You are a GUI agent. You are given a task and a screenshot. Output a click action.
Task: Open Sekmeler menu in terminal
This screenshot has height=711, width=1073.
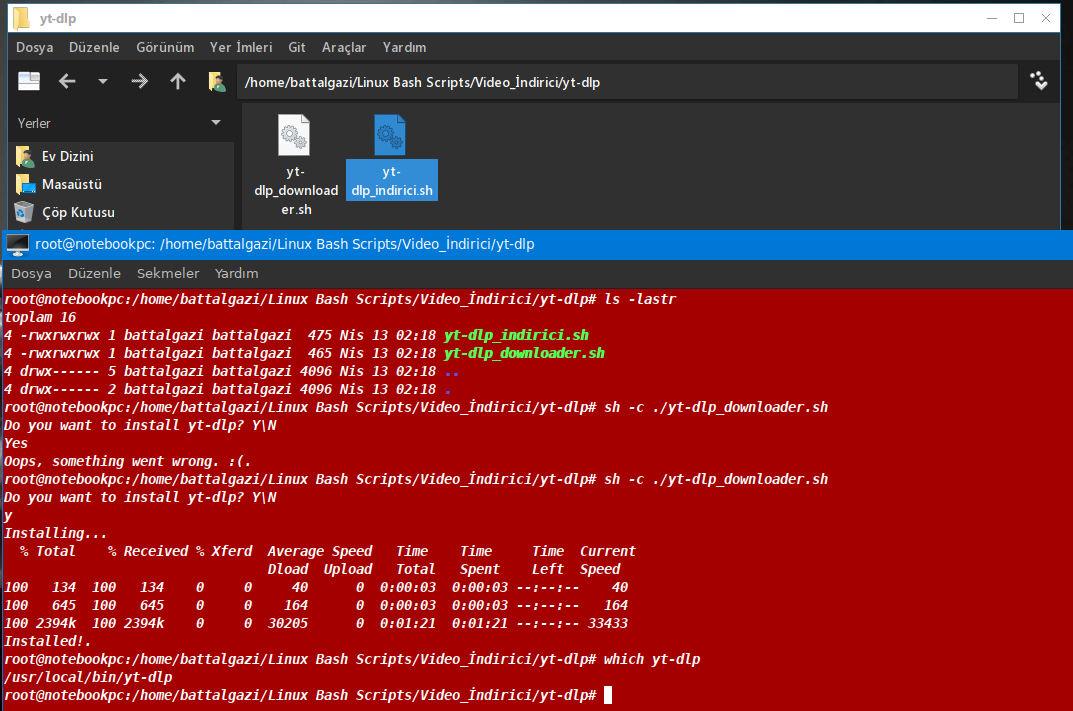[168, 273]
